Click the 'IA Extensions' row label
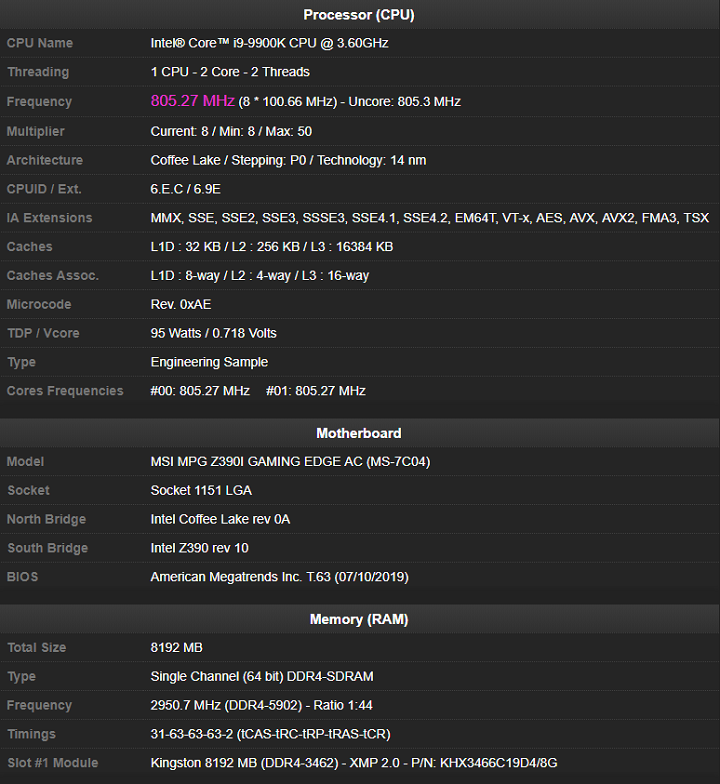720x784 pixels. click(x=50, y=218)
